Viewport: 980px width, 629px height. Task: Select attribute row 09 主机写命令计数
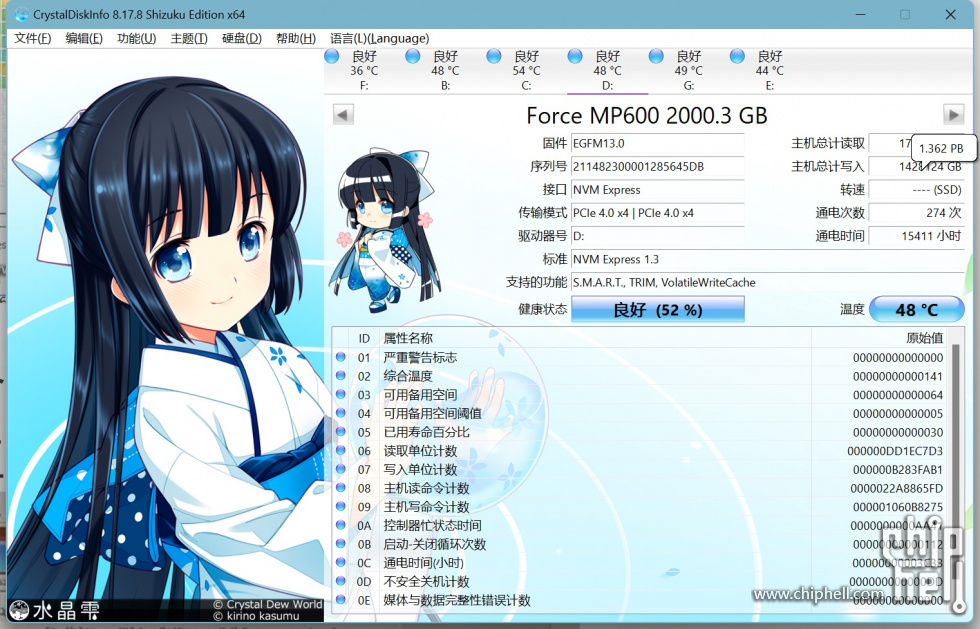[641, 507]
